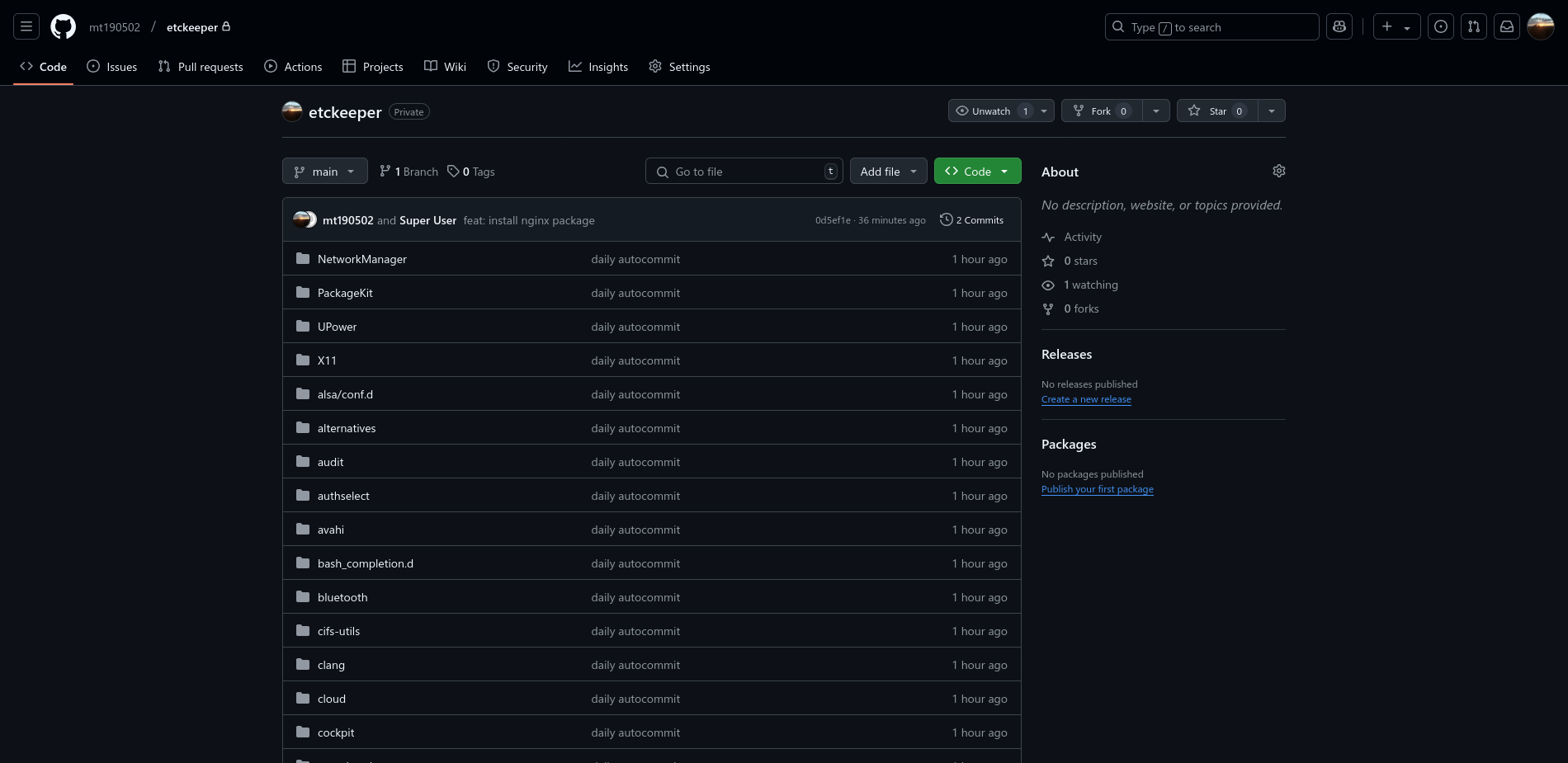Open the authselect folder
Screen dimensions: 1568x763
[x=343, y=496]
